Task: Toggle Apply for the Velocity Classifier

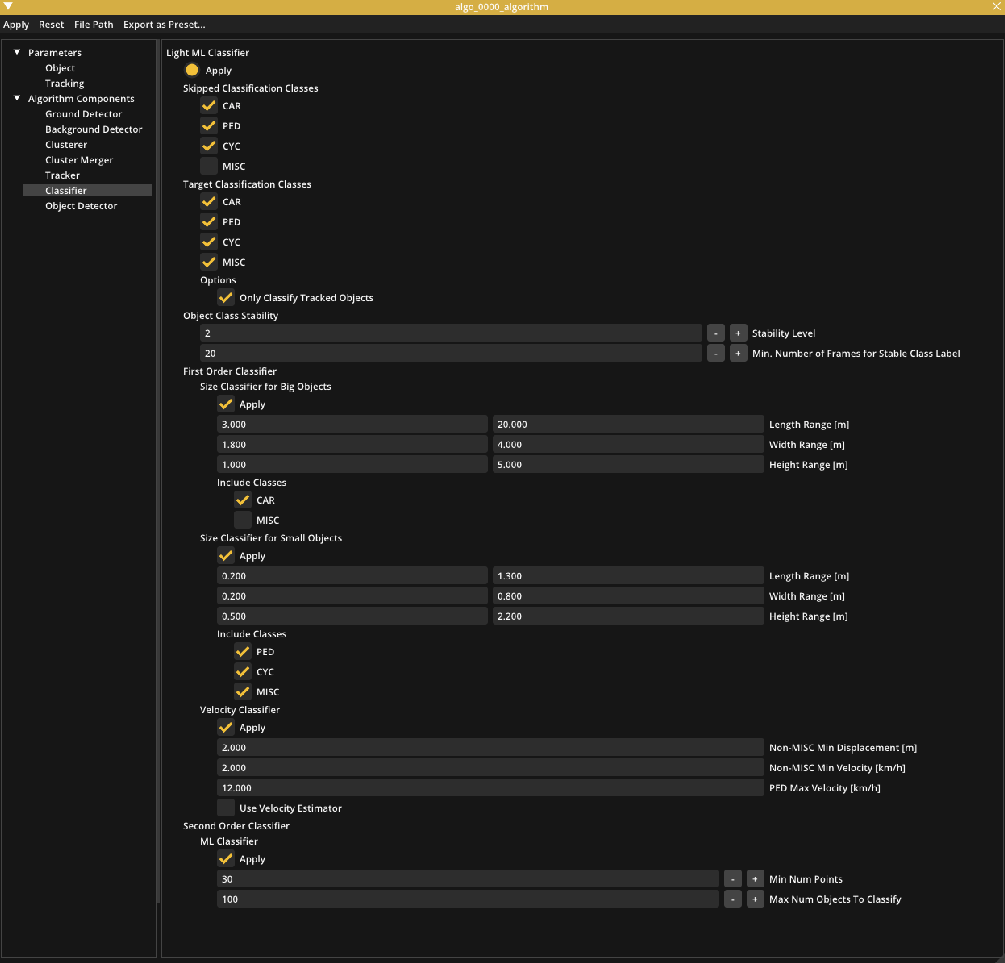Action: [x=226, y=728]
